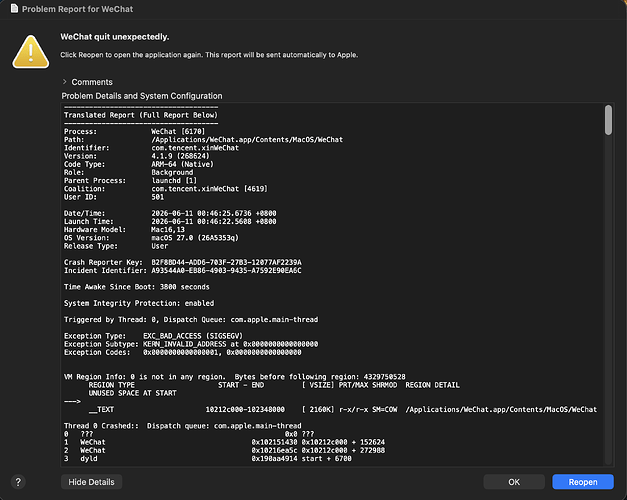Screen dimensions: 627x500
Task: Click version value '4.1.9 (268624)'
Action: (180, 156)
